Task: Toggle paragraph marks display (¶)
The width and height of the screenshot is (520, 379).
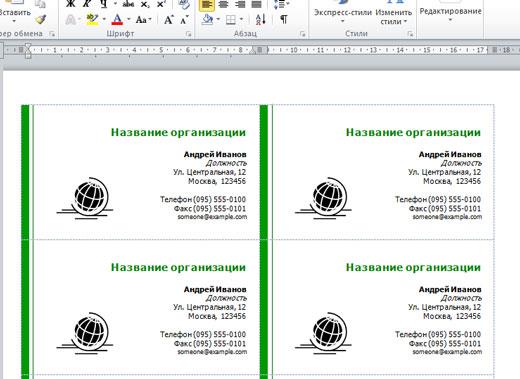Action: [x=284, y=19]
